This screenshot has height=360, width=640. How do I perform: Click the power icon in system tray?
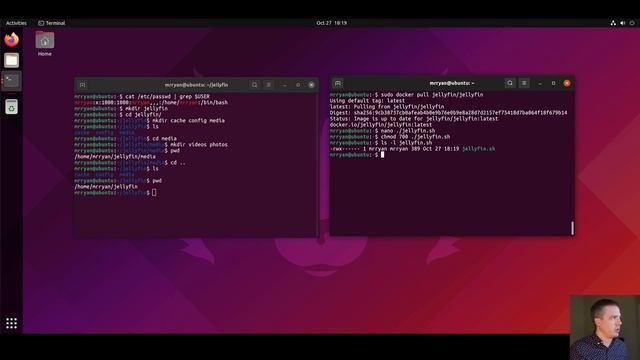[x=632, y=23]
